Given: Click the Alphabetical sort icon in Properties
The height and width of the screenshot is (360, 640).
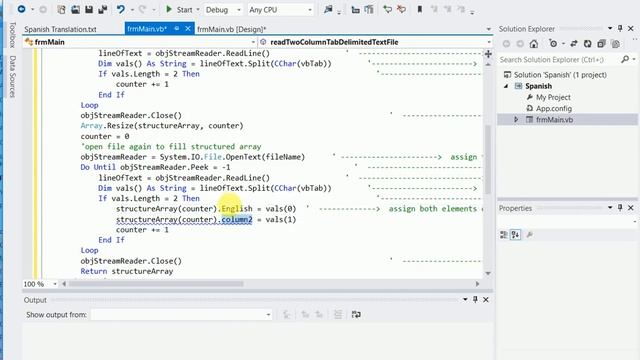Looking at the screenshot, I should click(x=516, y=235).
